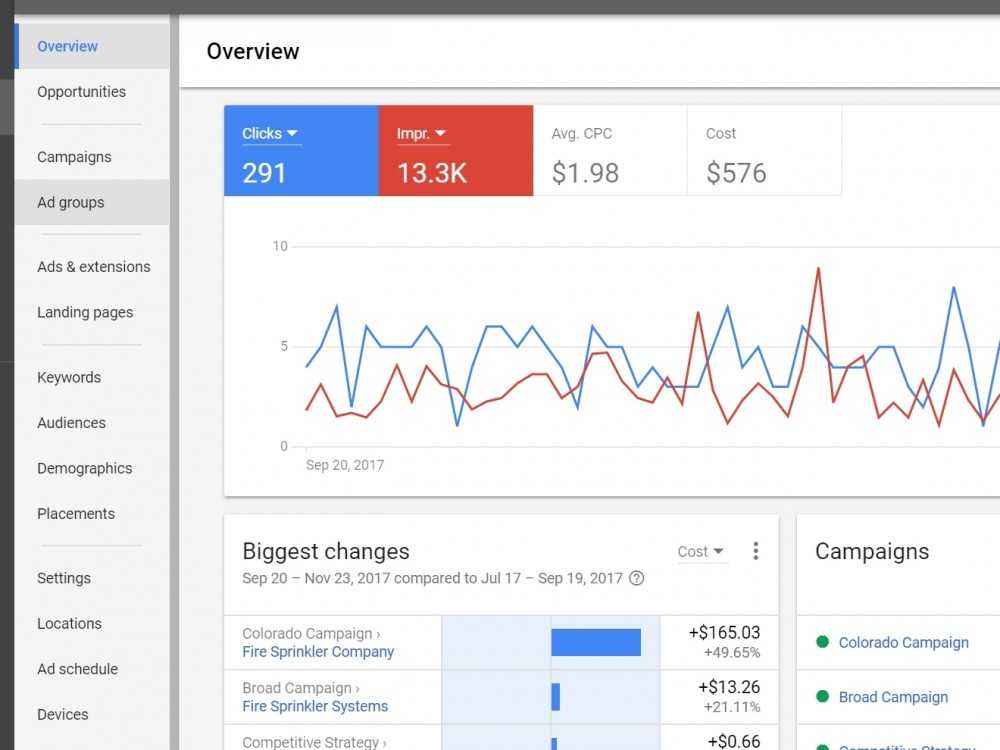This screenshot has width=1000, height=750.
Task: Open the Fire Sprinkler Company ad group
Action: coord(317,652)
